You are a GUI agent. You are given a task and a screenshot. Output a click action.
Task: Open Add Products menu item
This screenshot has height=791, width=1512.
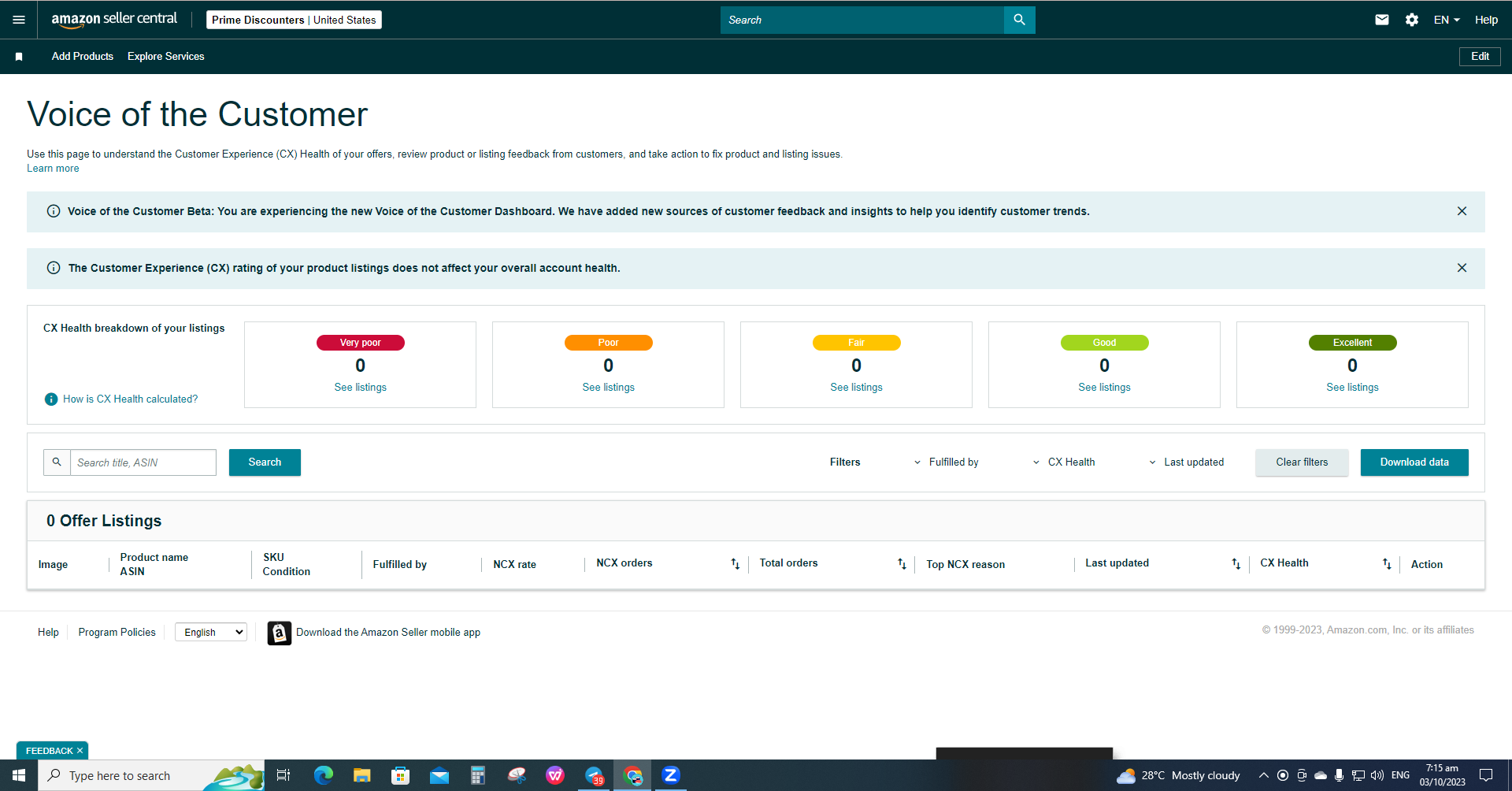(83, 57)
